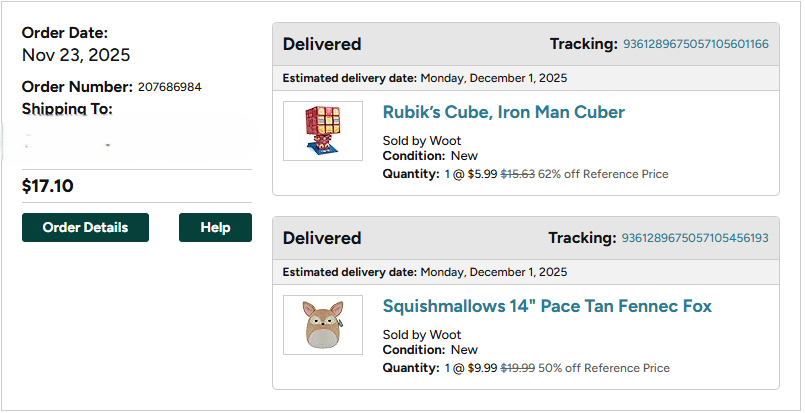Click the Order Details button
The height and width of the screenshot is (413, 805).
pos(85,227)
